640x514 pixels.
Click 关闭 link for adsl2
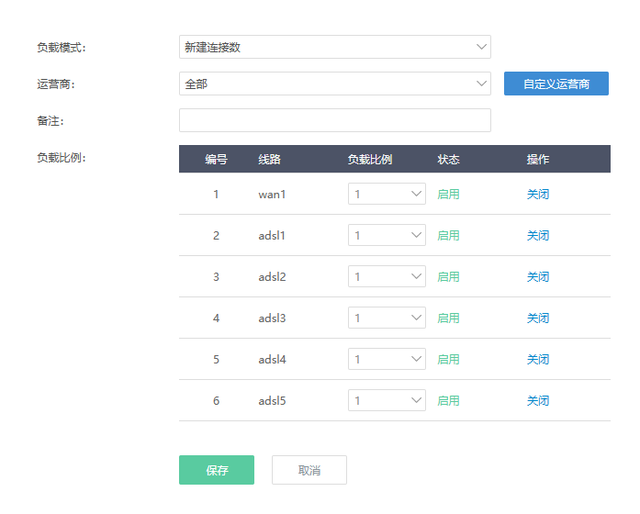click(538, 276)
